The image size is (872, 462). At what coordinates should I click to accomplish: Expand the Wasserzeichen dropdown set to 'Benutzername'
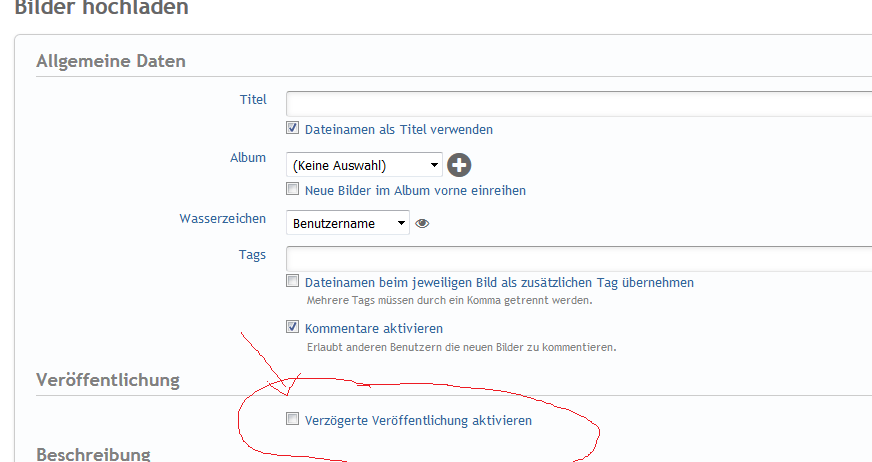tap(347, 223)
